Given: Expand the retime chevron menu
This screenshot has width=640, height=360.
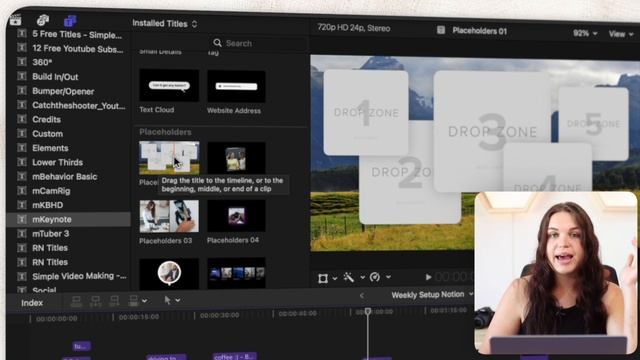Looking at the screenshot, I should (388, 277).
